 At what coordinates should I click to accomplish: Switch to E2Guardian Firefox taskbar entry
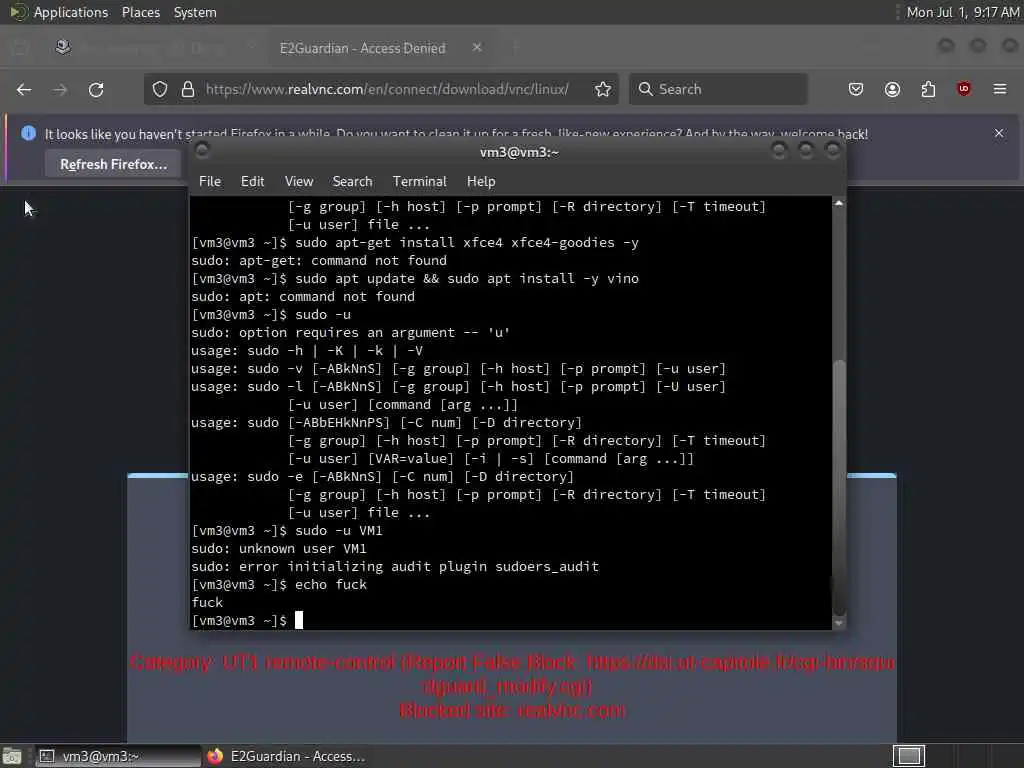pyautogui.click(x=286, y=756)
